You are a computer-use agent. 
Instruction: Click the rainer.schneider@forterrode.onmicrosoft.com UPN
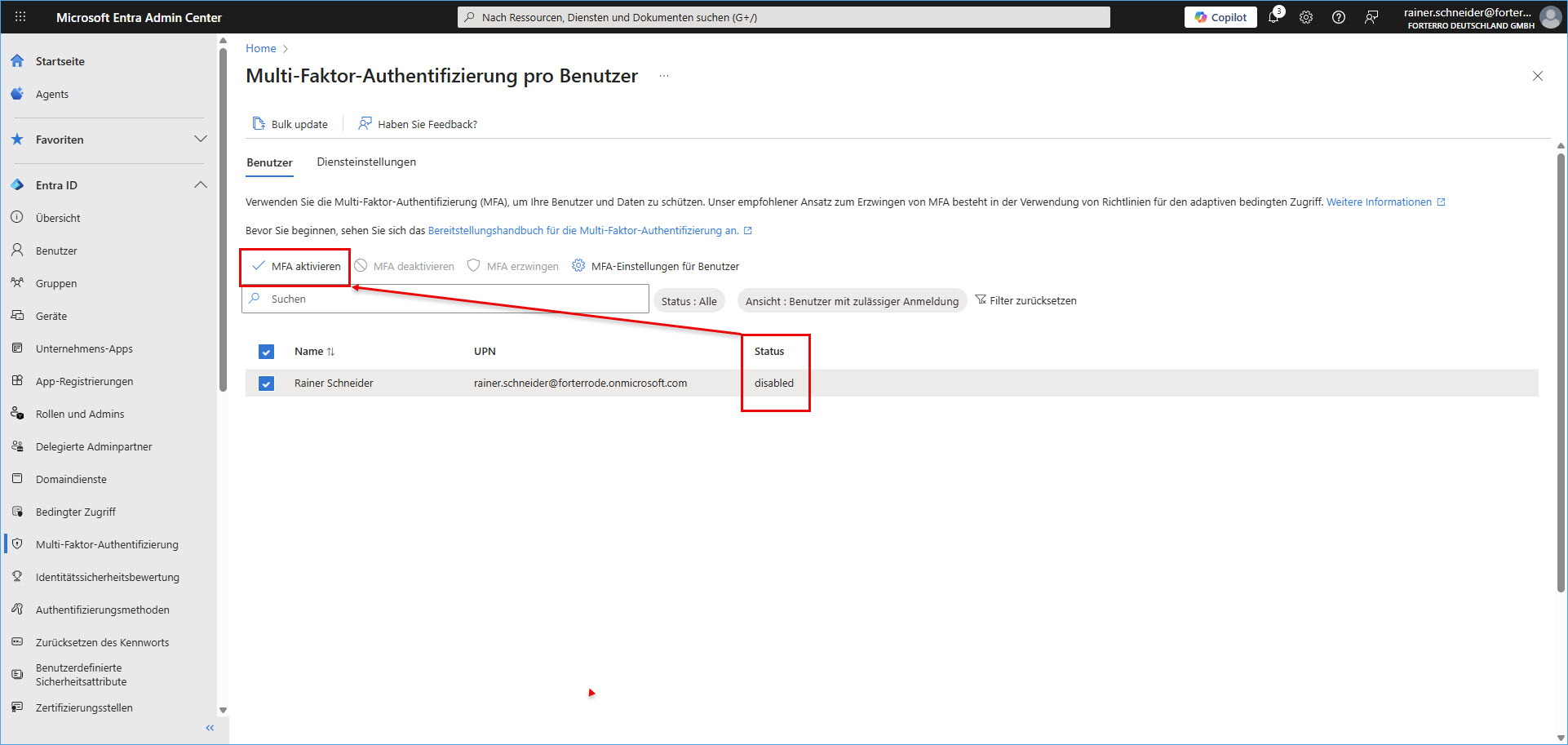click(x=580, y=384)
